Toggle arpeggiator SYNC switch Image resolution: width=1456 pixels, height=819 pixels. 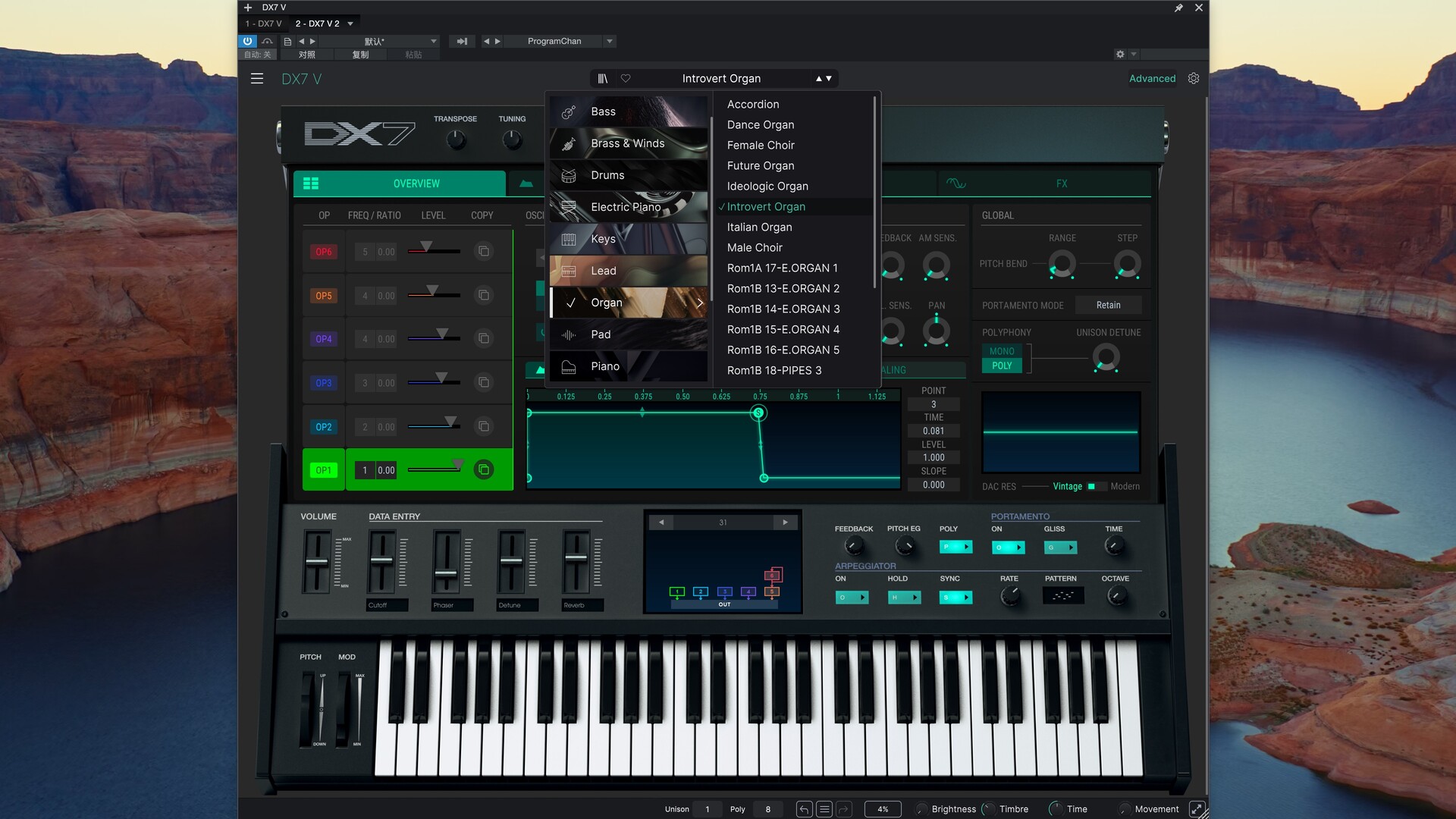(x=955, y=598)
